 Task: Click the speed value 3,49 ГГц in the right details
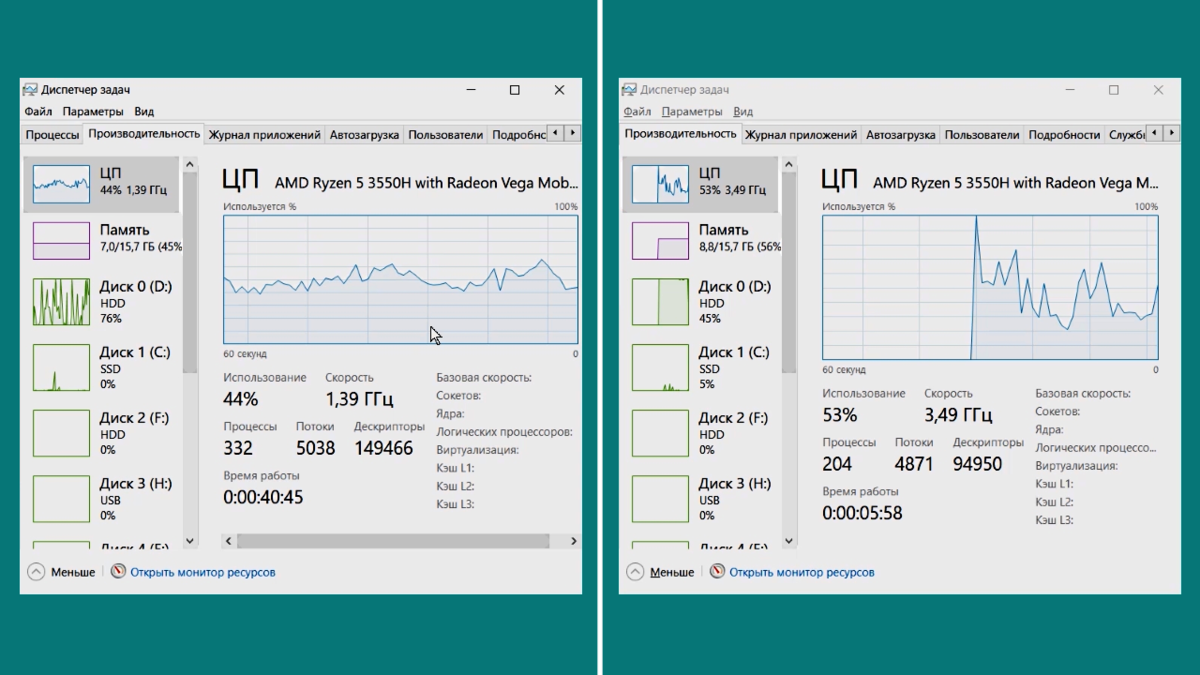pos(958,415)
